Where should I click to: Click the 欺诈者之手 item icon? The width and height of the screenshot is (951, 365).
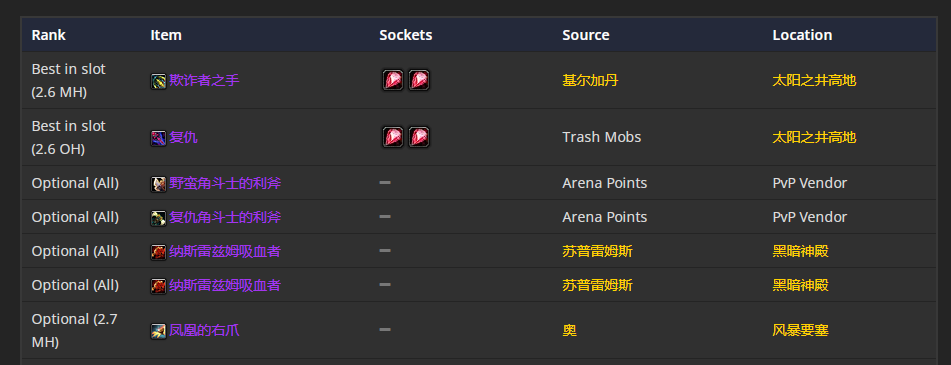(x=158, y=81)
